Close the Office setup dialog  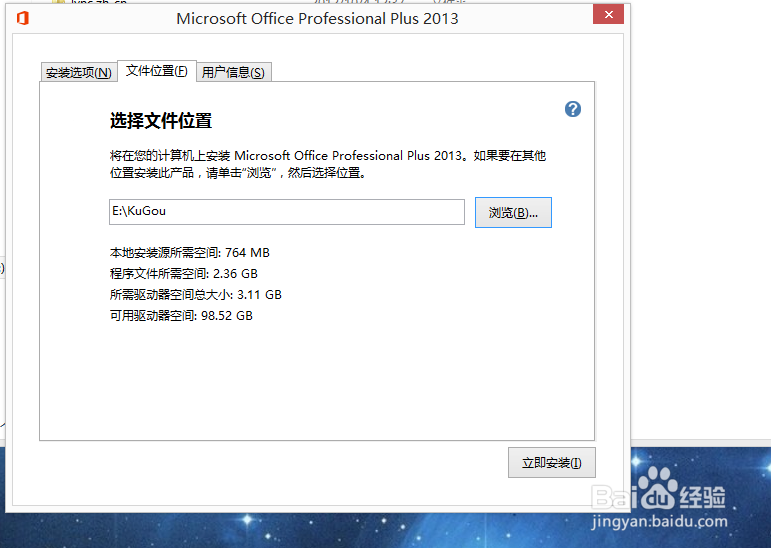[x=608, y=14]
